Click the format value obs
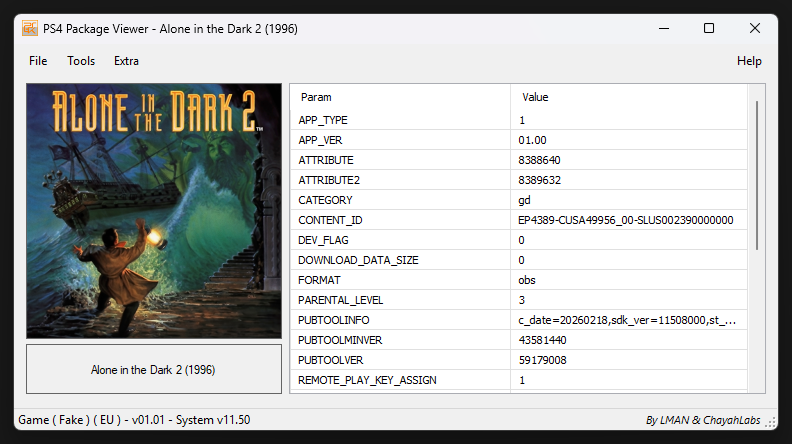The height and width of the screenshot is (444, 792). pyautogui.click(x=527, y=280)
